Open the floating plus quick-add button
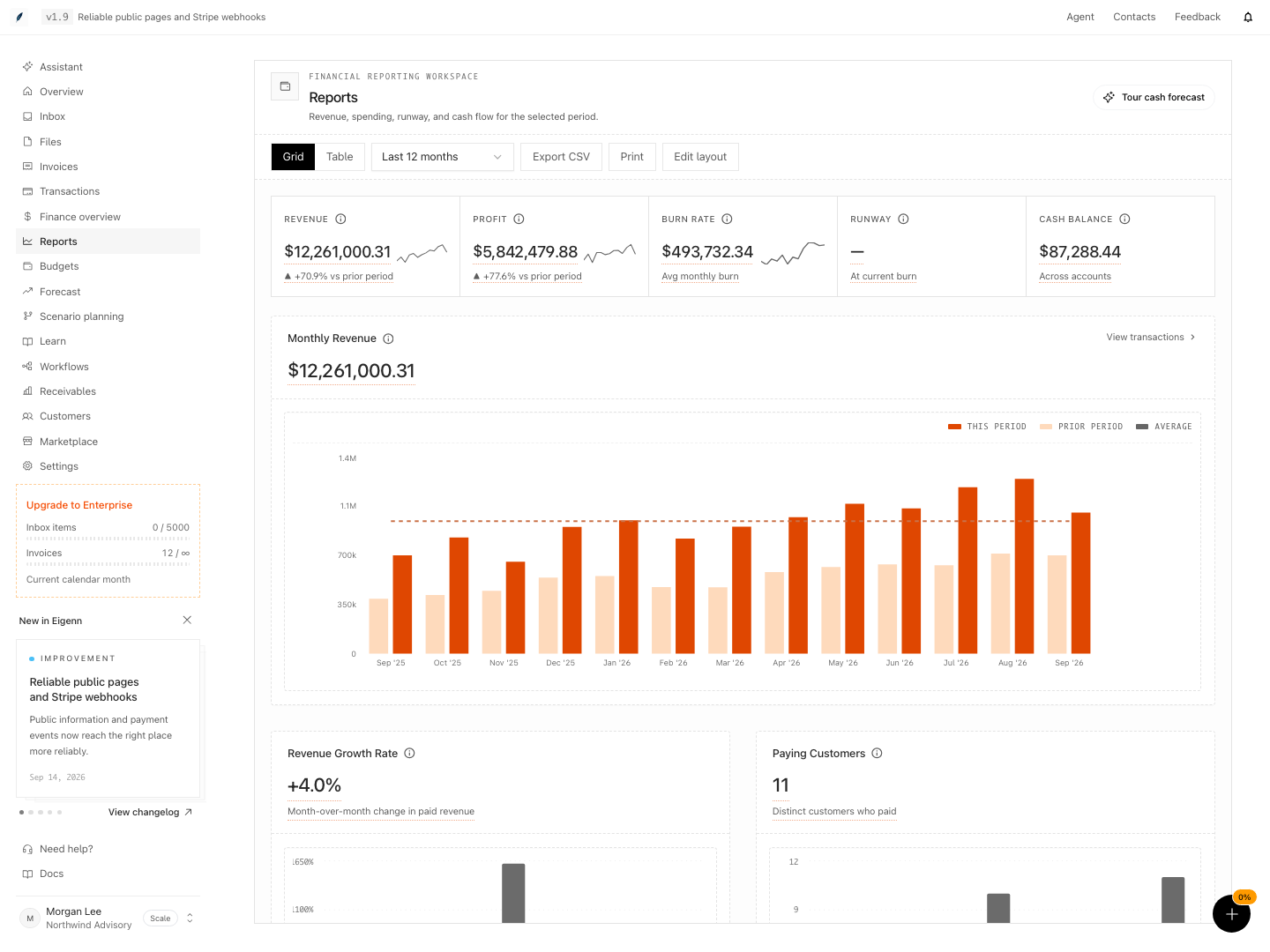Viewport: 1270px width, 952px height. [1231, 913]
